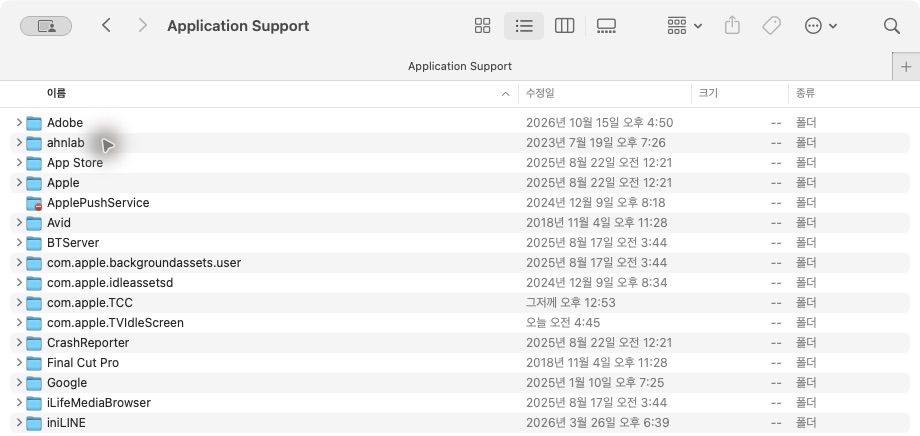Sort by the 수정일 column header

[540, 93]
